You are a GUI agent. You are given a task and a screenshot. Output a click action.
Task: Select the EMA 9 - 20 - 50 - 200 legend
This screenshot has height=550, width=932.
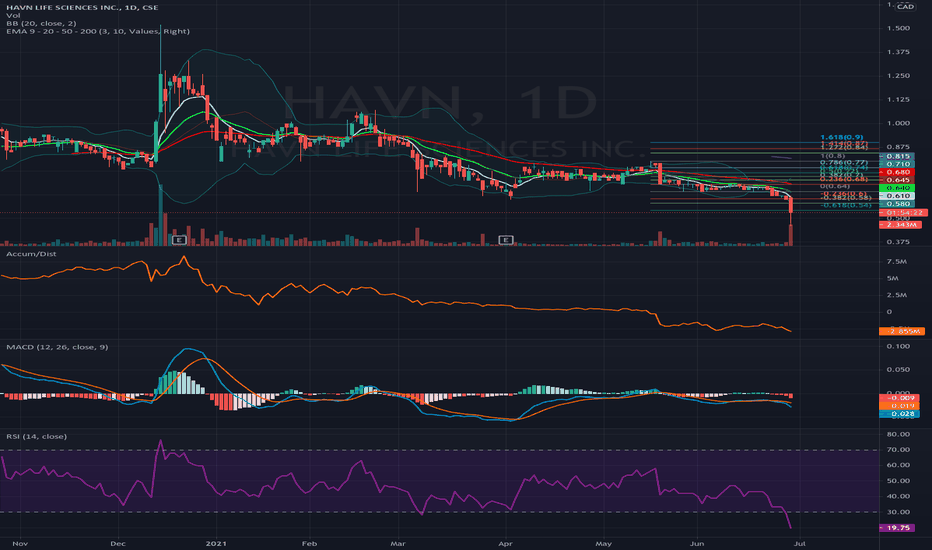point(98,31)
